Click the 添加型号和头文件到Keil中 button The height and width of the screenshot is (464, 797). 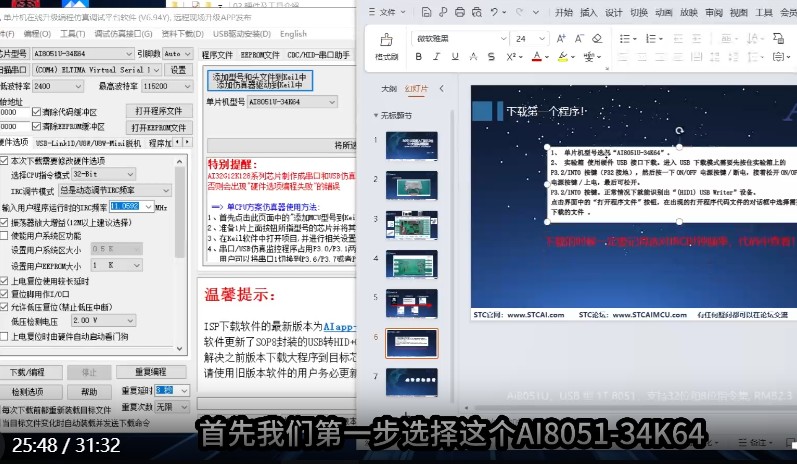coord(259,80)
